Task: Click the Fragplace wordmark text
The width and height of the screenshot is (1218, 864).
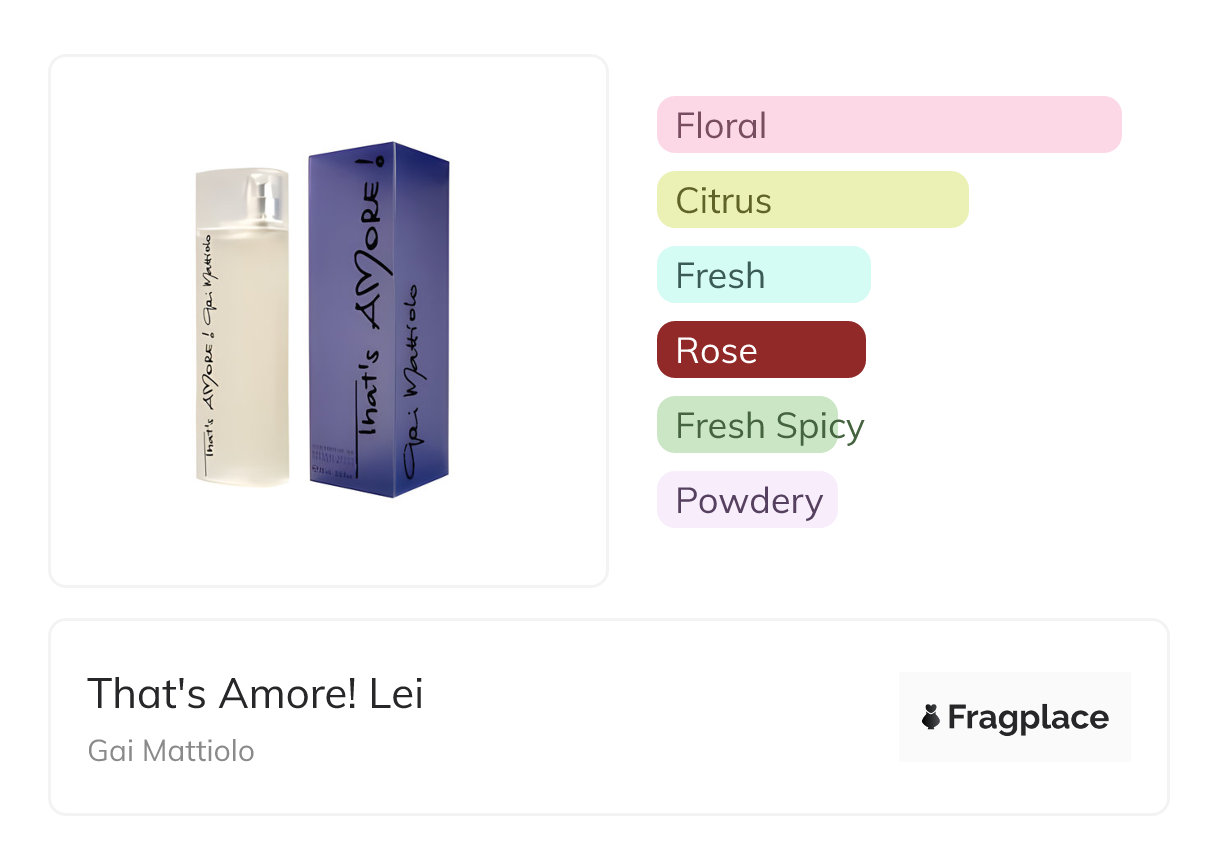Action: tap(1028, 717)
